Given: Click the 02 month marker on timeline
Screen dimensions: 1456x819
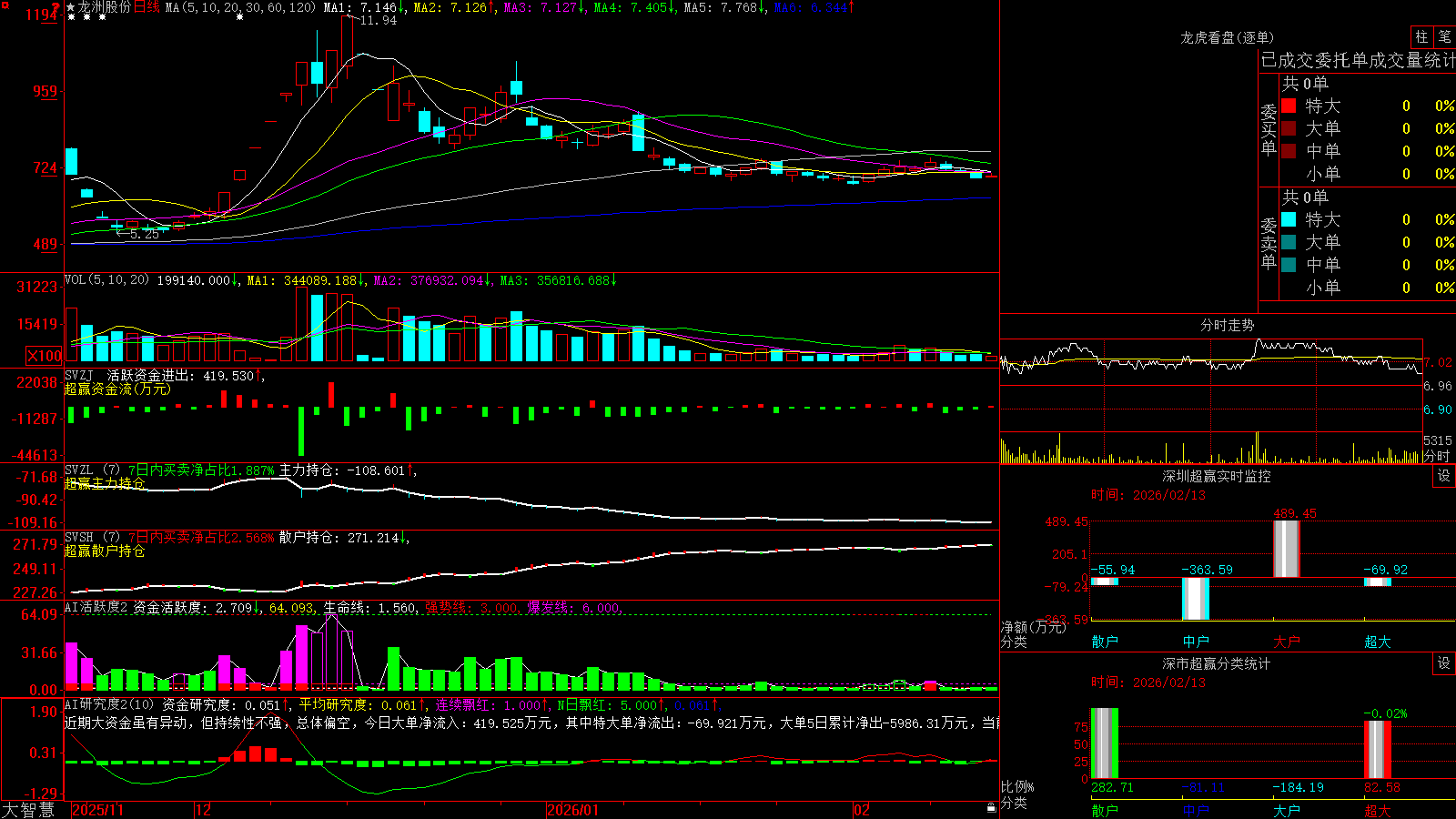Looking at the screenshot, I should click(x=861, y=810).
